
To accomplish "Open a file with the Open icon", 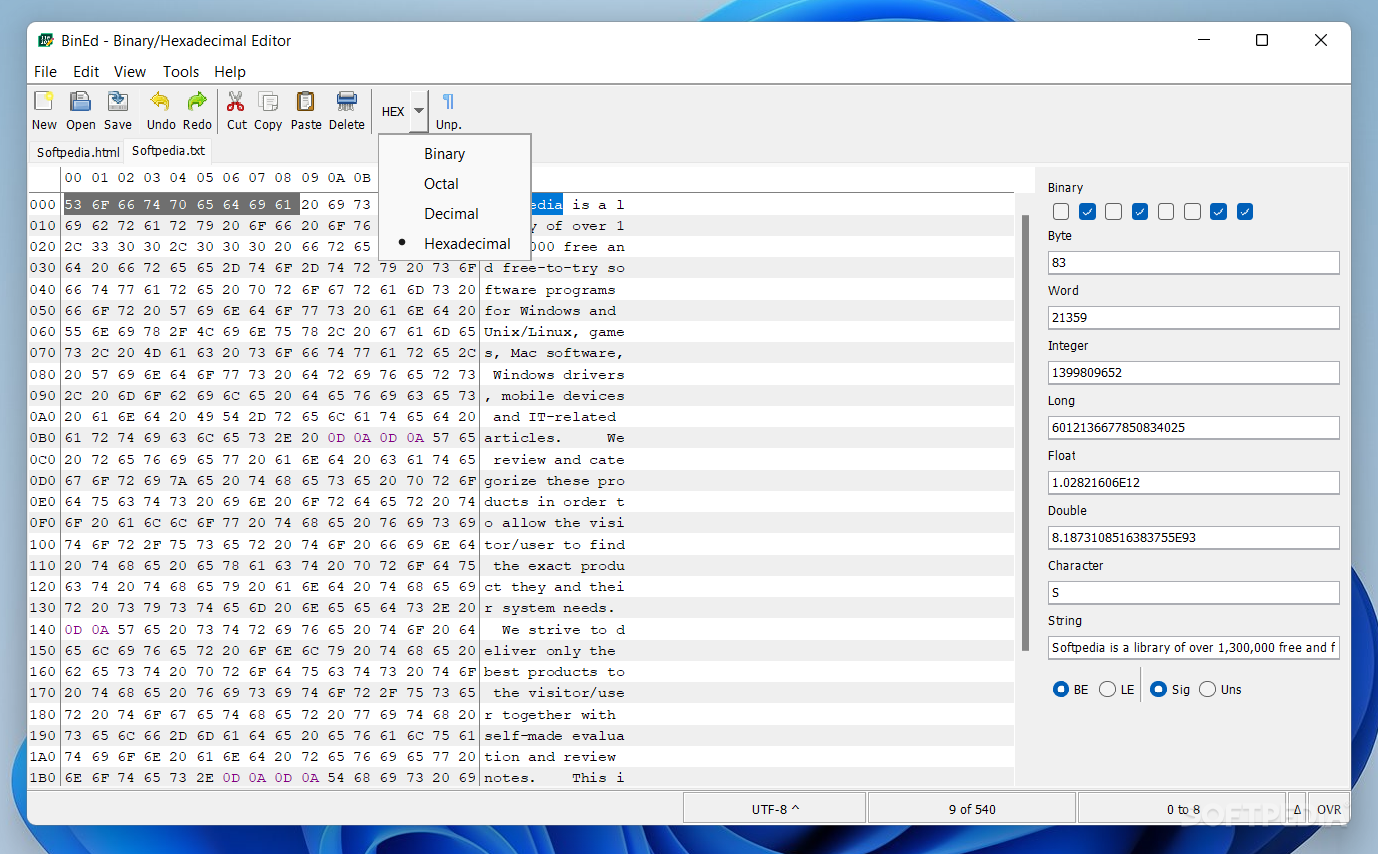I will click(81, 110).
